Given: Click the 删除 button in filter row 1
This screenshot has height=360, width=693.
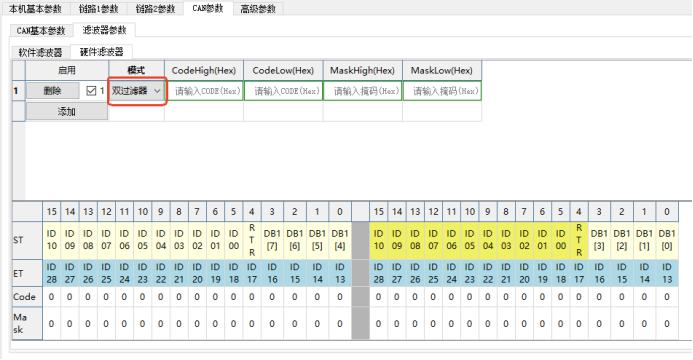Looking at the screenshot, I should click(x=53, y=91).
